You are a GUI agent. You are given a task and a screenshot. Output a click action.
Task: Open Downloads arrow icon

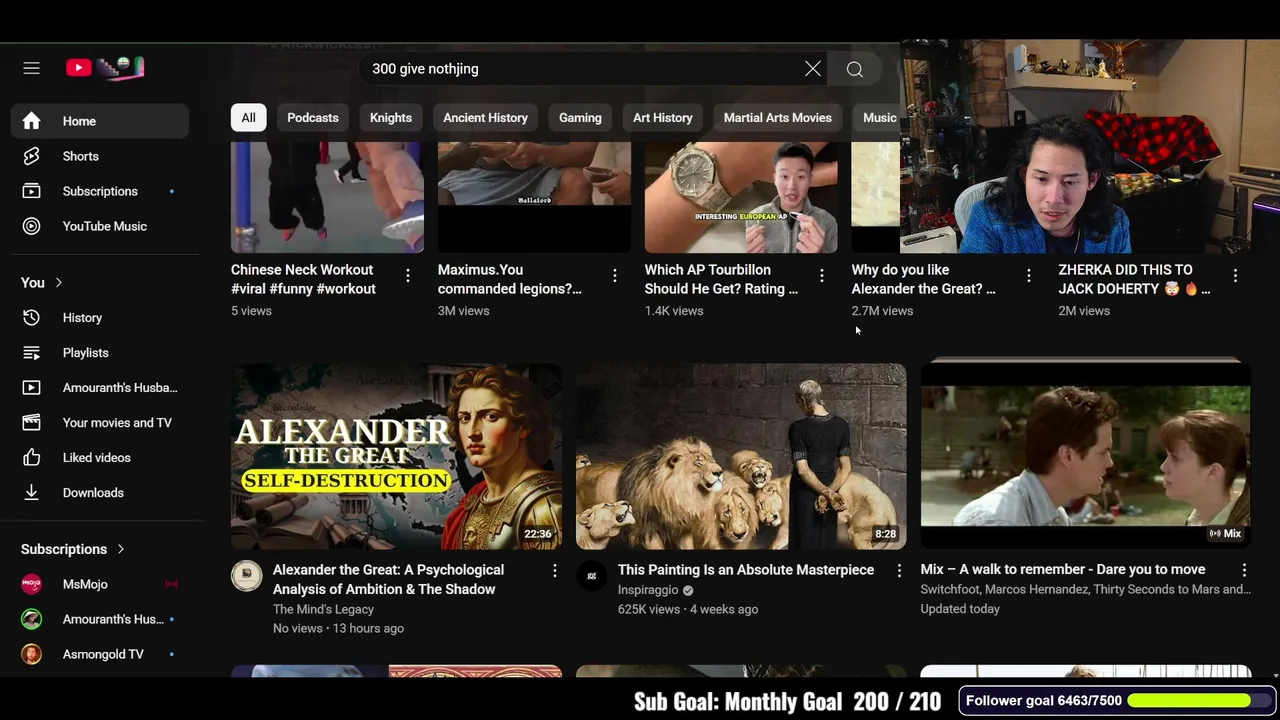click(31, 493)
